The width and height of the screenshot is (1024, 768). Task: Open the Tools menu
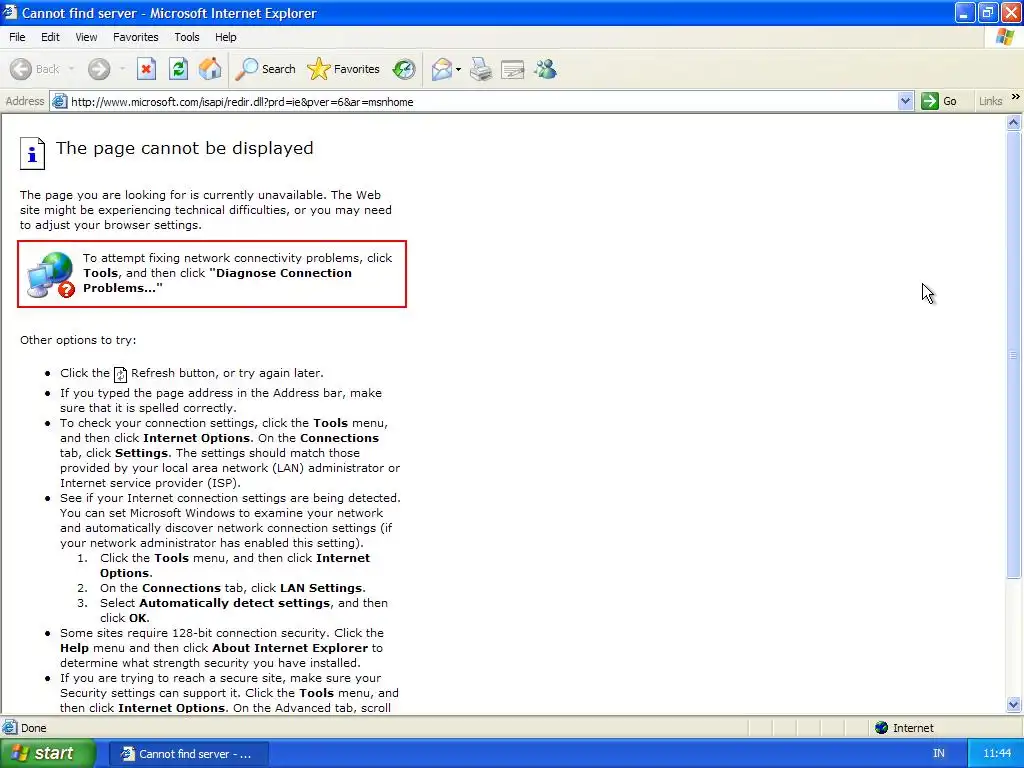coord(187,37)
